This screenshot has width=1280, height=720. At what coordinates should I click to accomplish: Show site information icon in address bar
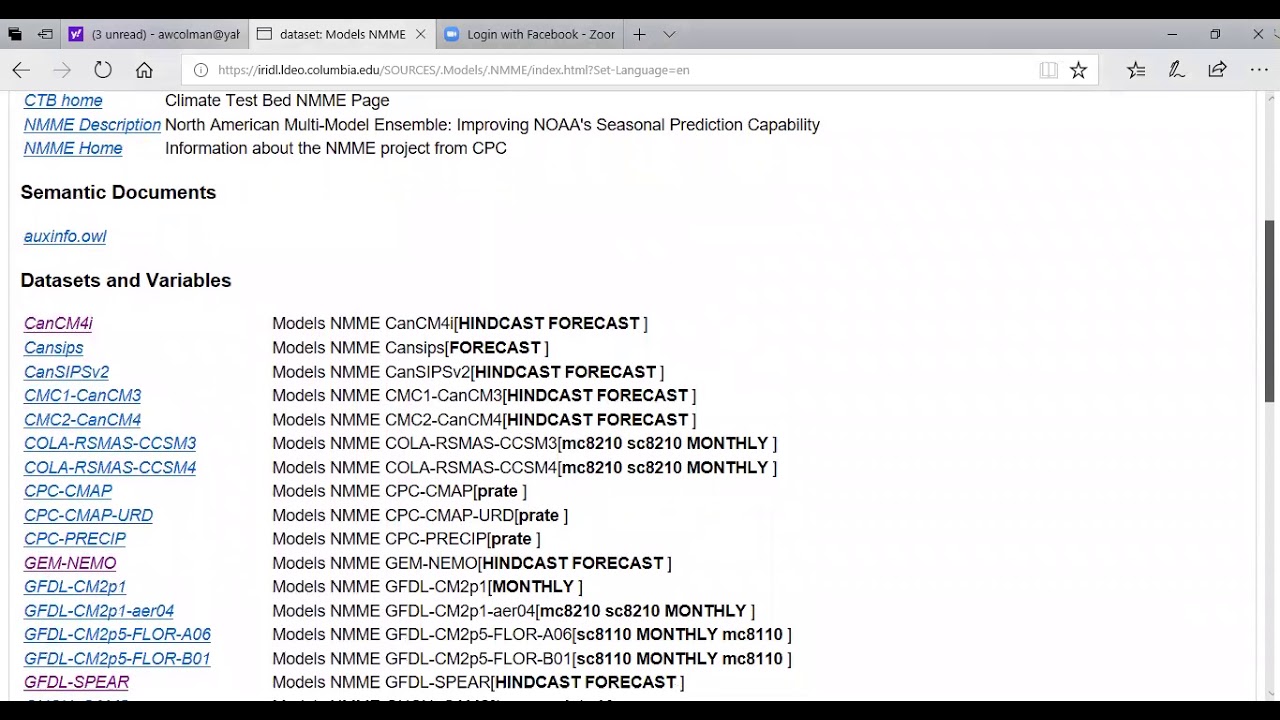pyautogui.click(x=200, y=70)
